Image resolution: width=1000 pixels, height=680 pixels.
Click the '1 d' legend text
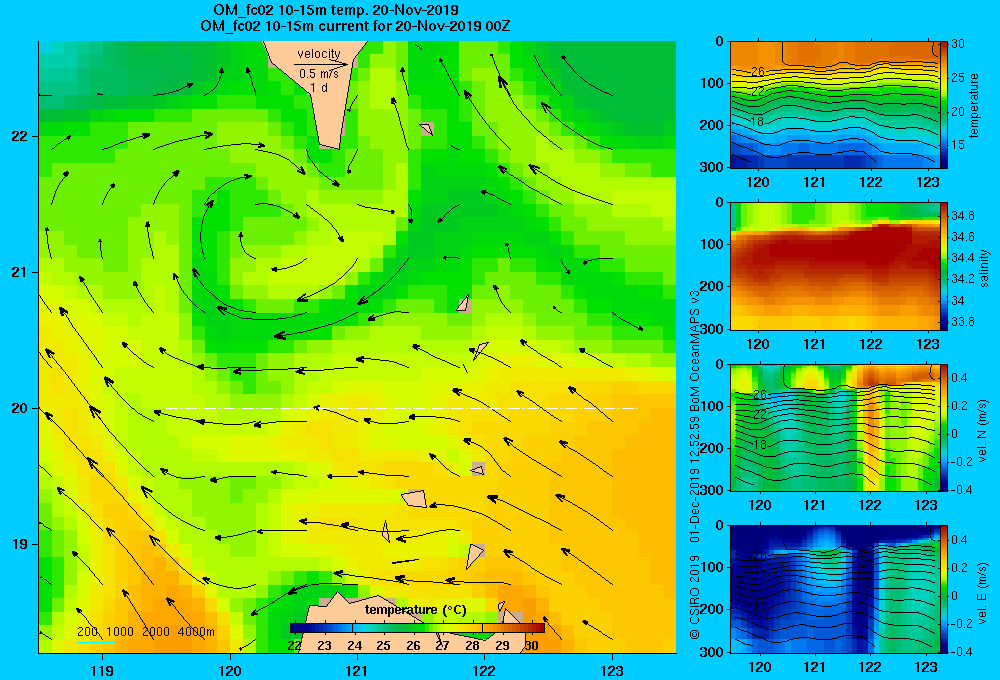(x=319, y=87)
